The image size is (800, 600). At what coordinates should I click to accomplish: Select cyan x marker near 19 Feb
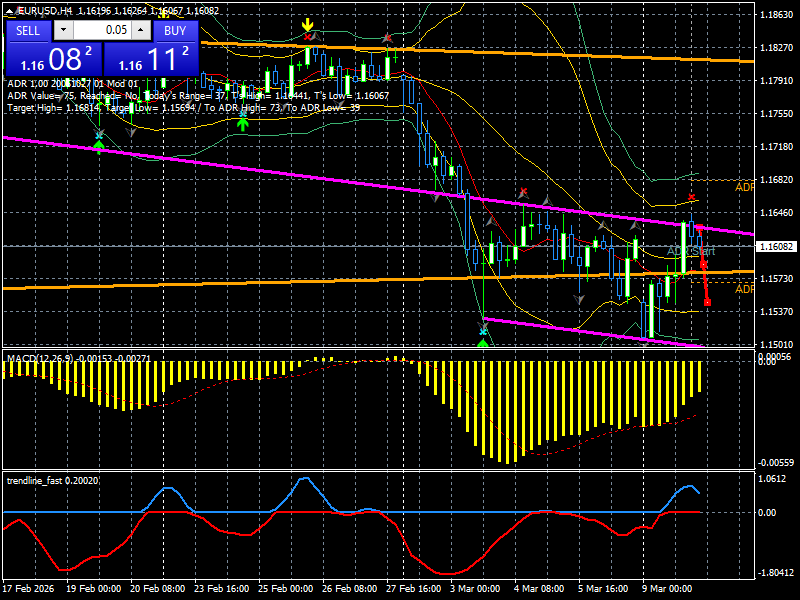99,136
